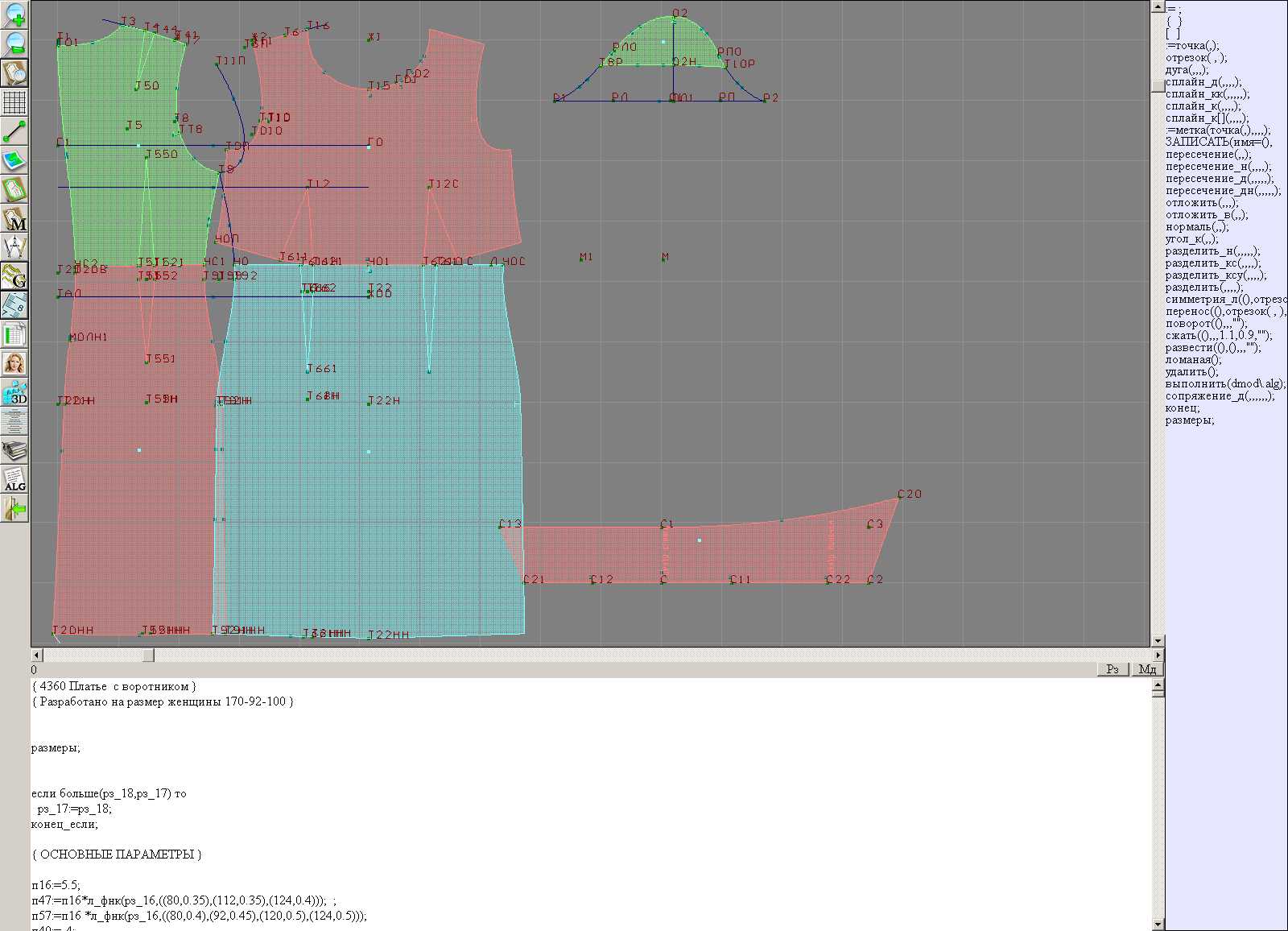This screenshot has height=931, width=1288.
Task: Open the stacked books library icon
Action: [x=14, y=450]
